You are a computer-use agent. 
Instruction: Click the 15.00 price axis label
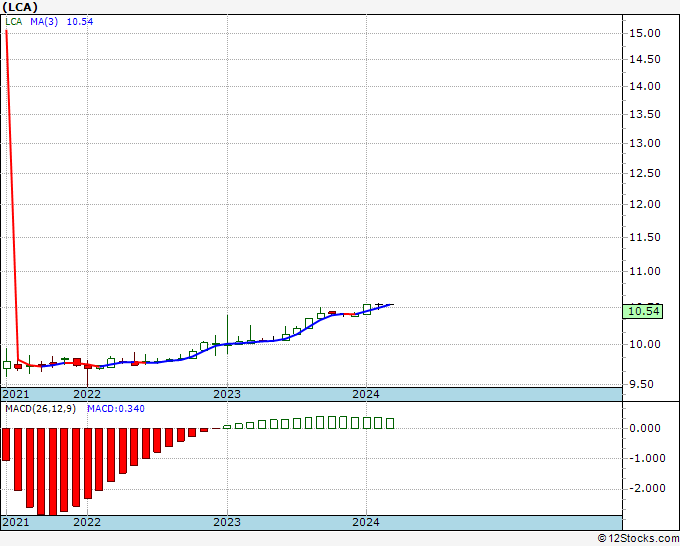point(644,33)
